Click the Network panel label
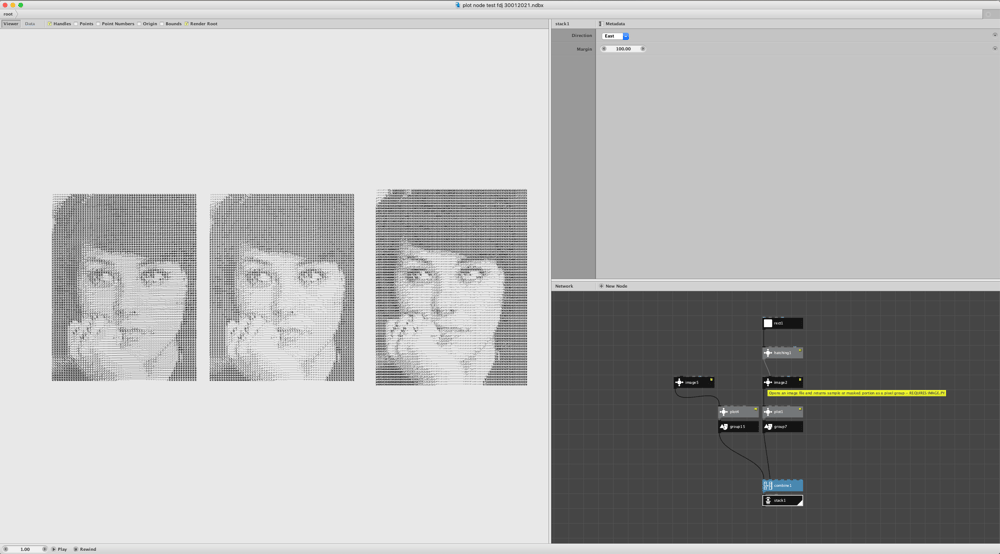 (564, 286)
